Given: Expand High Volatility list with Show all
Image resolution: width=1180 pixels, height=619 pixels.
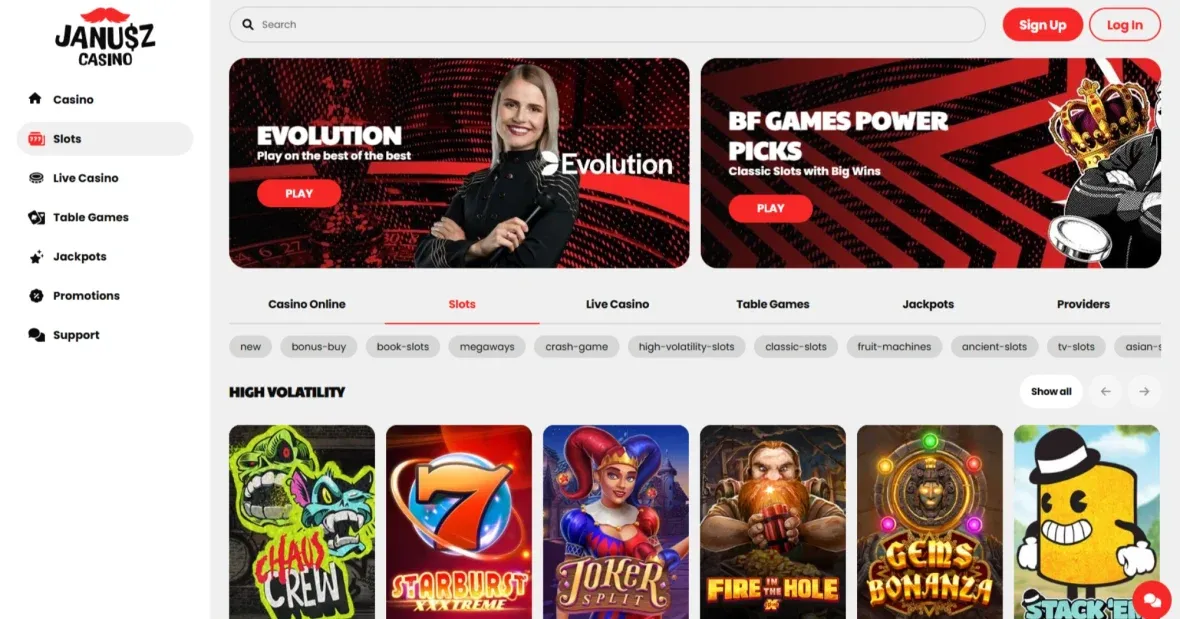Looking at the screenshot, I should (1051, 391).
